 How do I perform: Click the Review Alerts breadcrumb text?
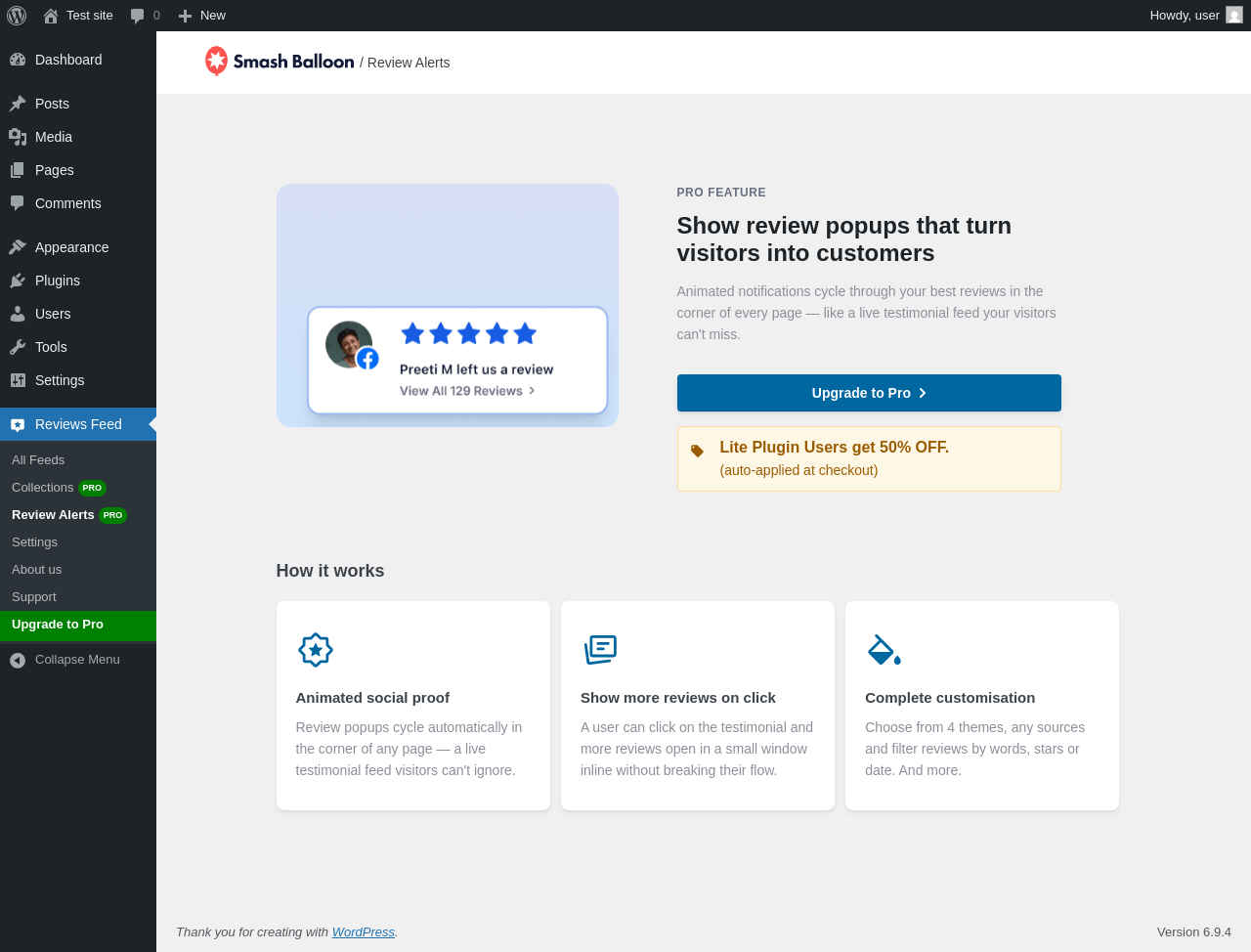[x=409, y=63]
